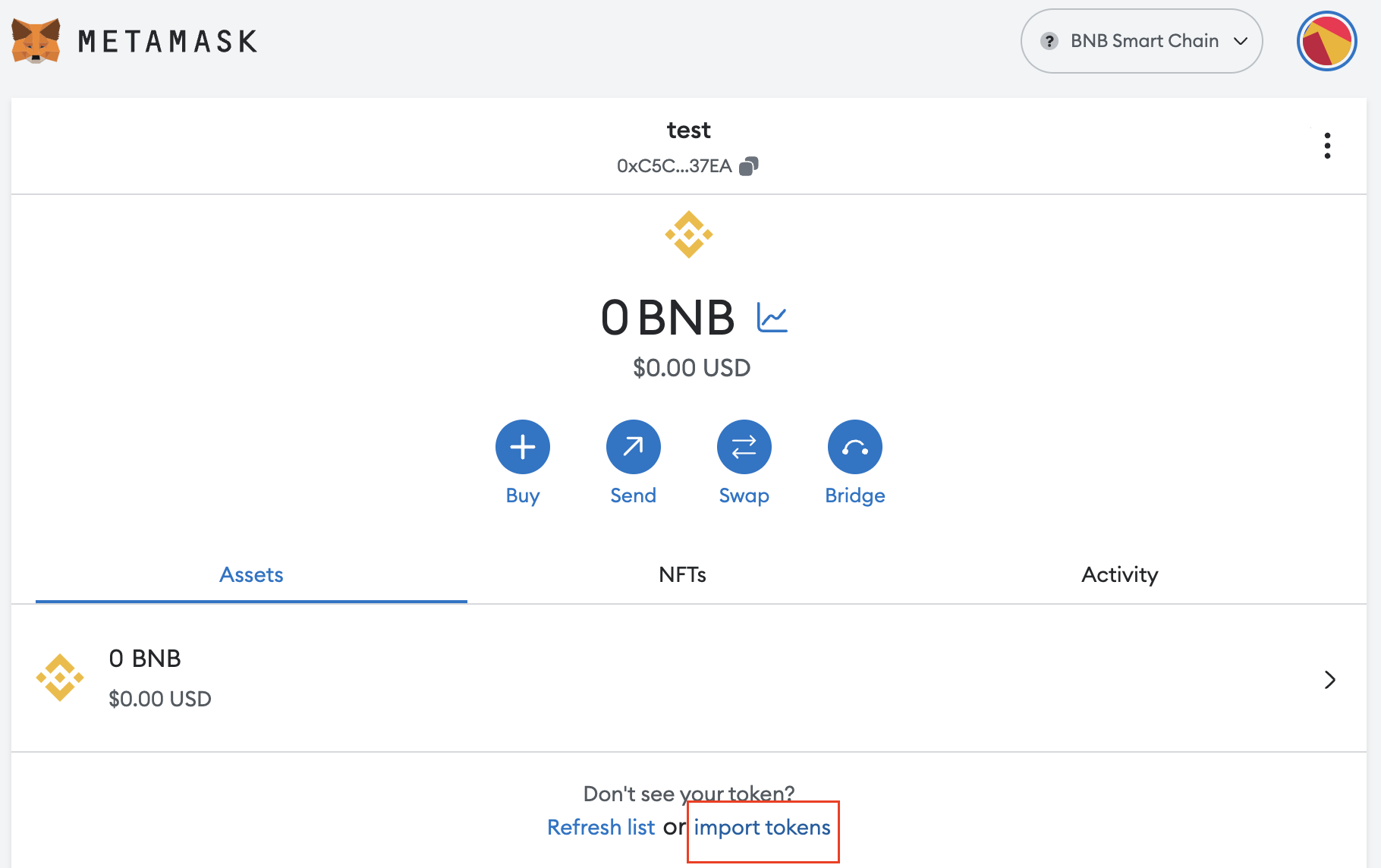1381x868 pixels.
Task: Open the account options three-dot menu
Action: (x=1327, y=146)
